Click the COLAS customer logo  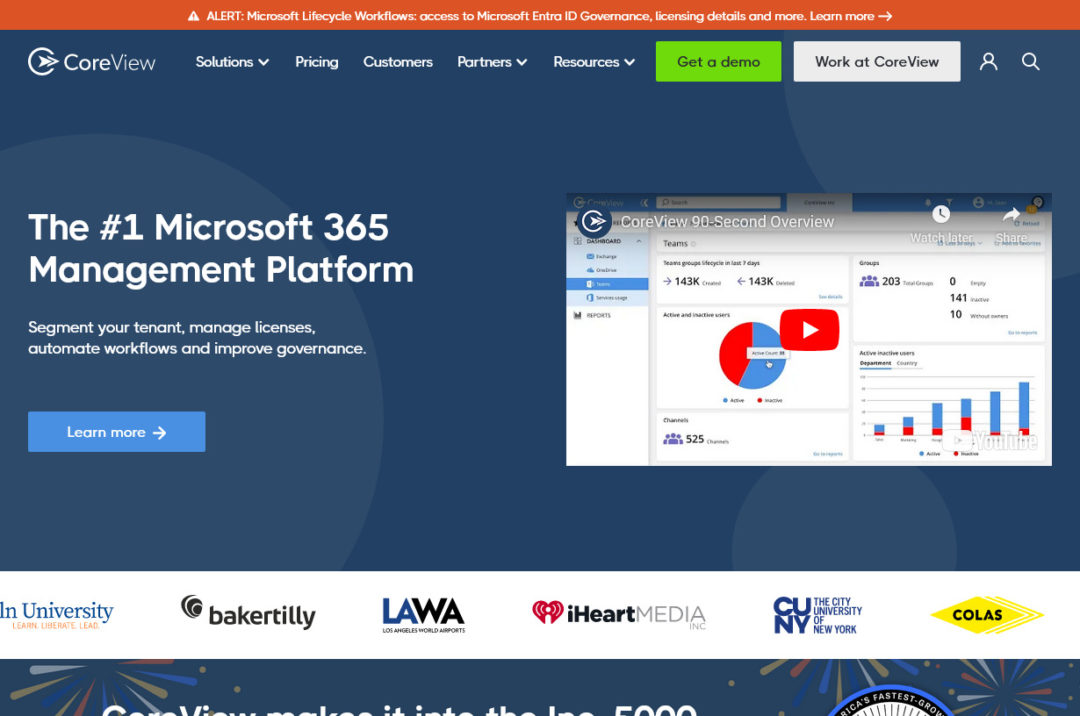987,615
